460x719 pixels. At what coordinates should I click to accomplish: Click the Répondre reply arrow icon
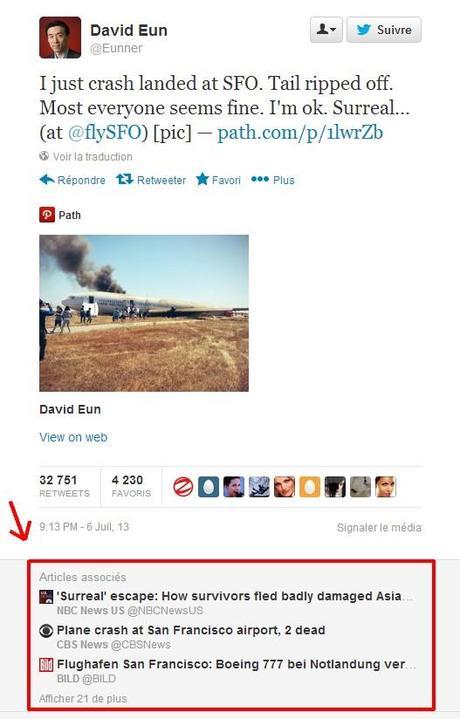pos(47,179)
